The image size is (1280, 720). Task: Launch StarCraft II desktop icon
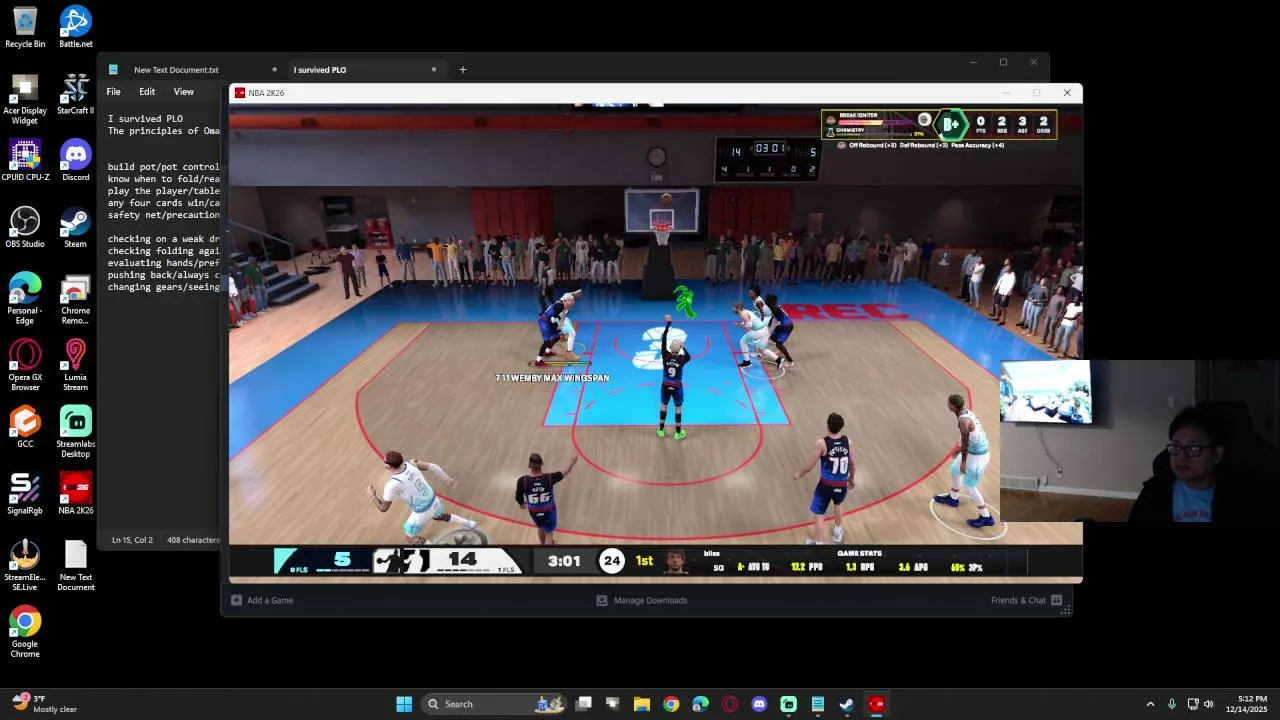(75, 94)
